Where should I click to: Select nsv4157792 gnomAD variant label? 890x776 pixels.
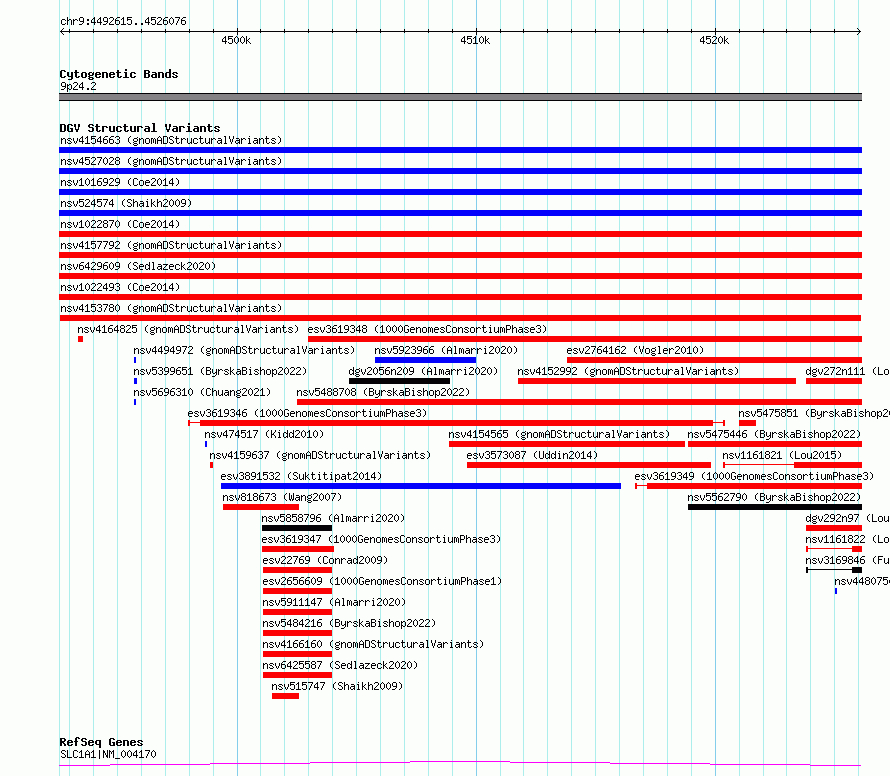171,245
